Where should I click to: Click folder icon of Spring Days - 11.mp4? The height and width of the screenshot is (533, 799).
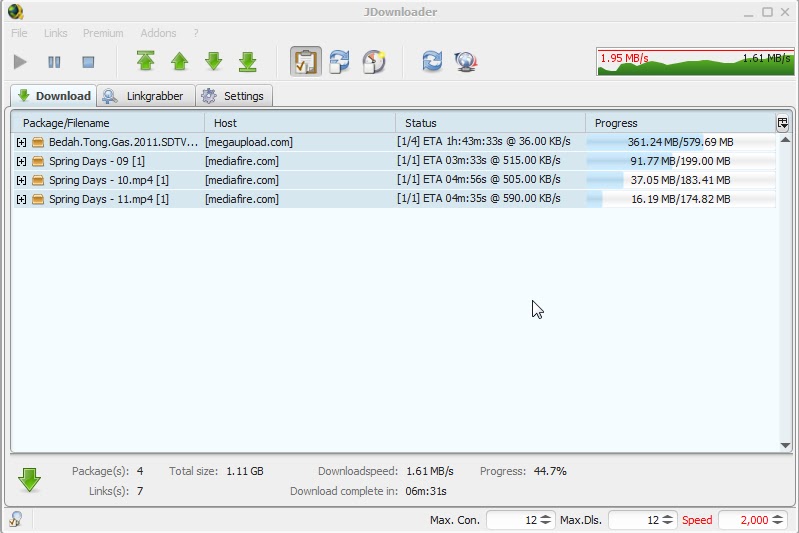pos(38,199)
